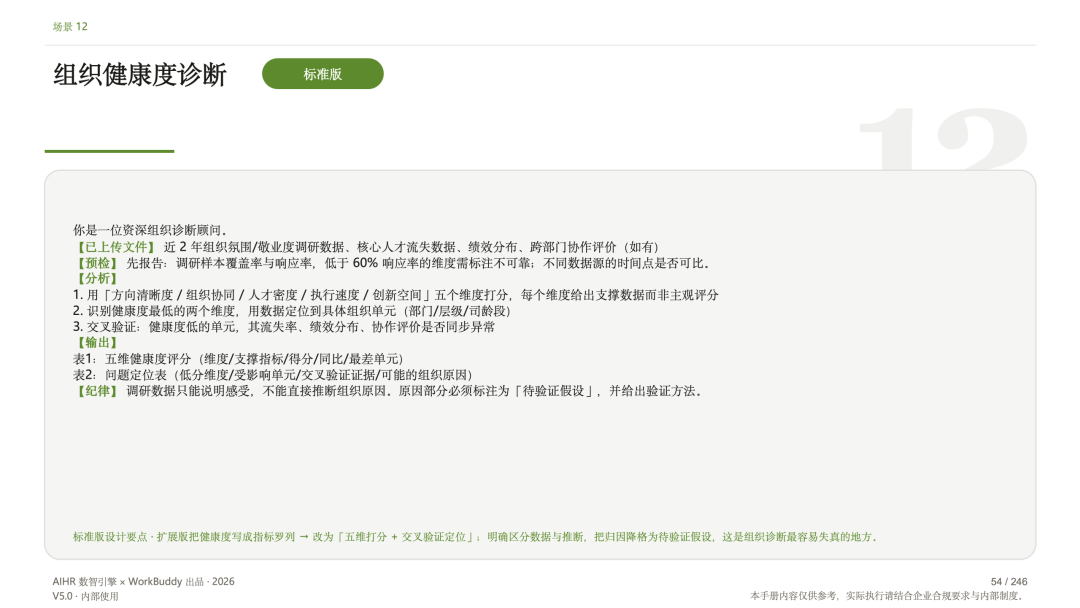Click the page number 54 / 246
Viewport: 1080px width, 608px height.
pos(1009,581)
